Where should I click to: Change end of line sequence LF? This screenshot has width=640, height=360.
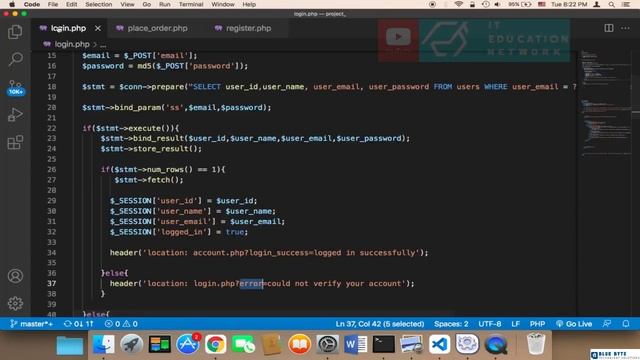coord(516,324)
